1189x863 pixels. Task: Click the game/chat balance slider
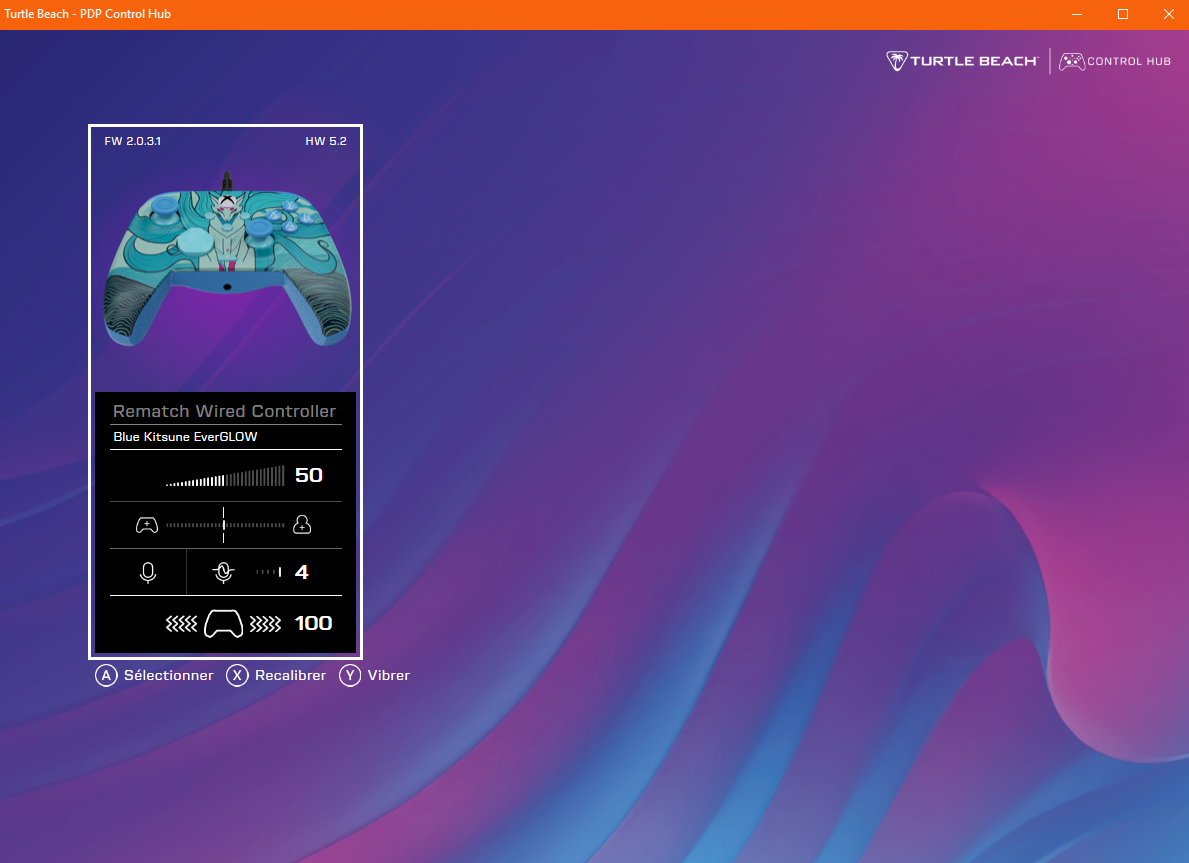224,525
